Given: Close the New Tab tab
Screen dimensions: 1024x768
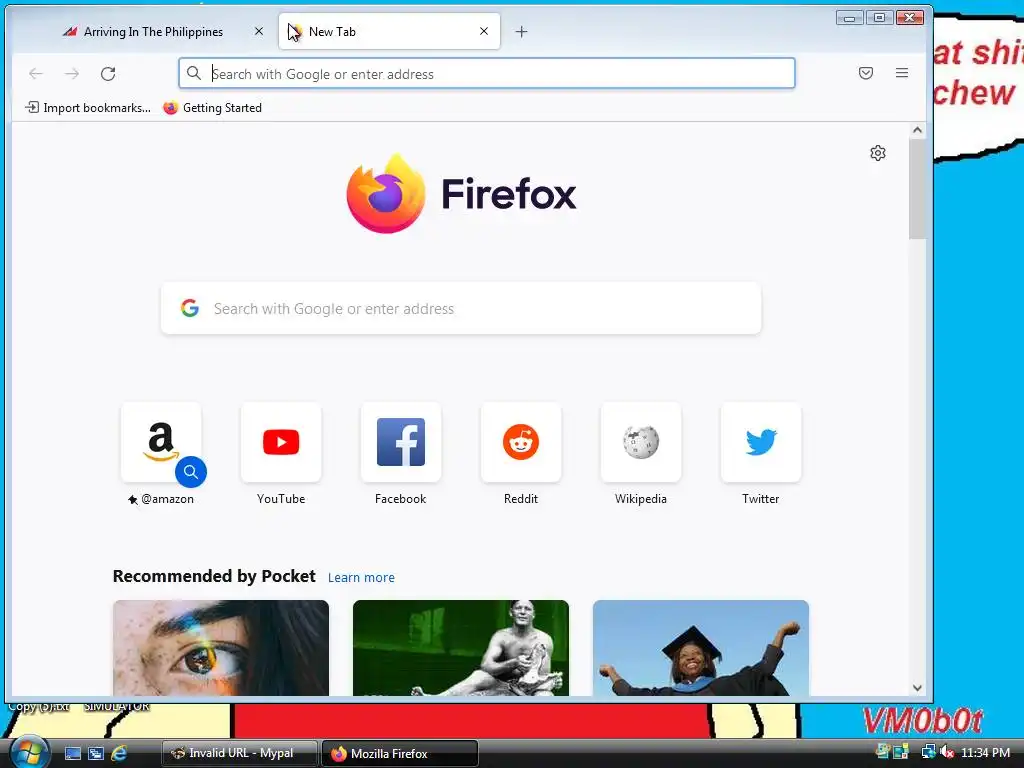Looking at the screenshot, I should (x=484, y=31).
